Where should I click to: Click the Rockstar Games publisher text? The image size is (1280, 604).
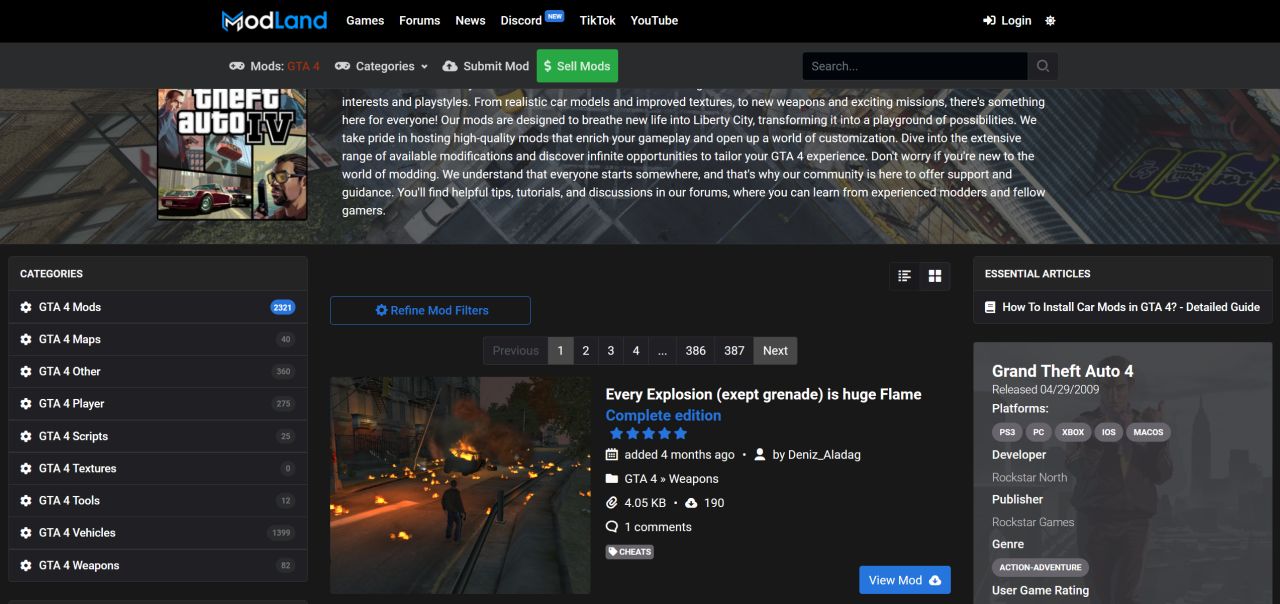pyautogui.click(x=1033, y=522)
